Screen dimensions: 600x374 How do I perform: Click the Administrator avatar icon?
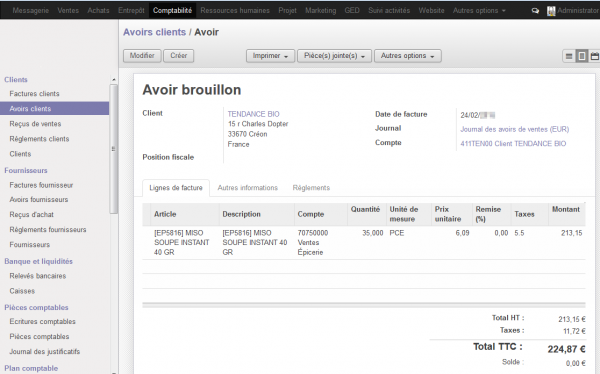551,11
